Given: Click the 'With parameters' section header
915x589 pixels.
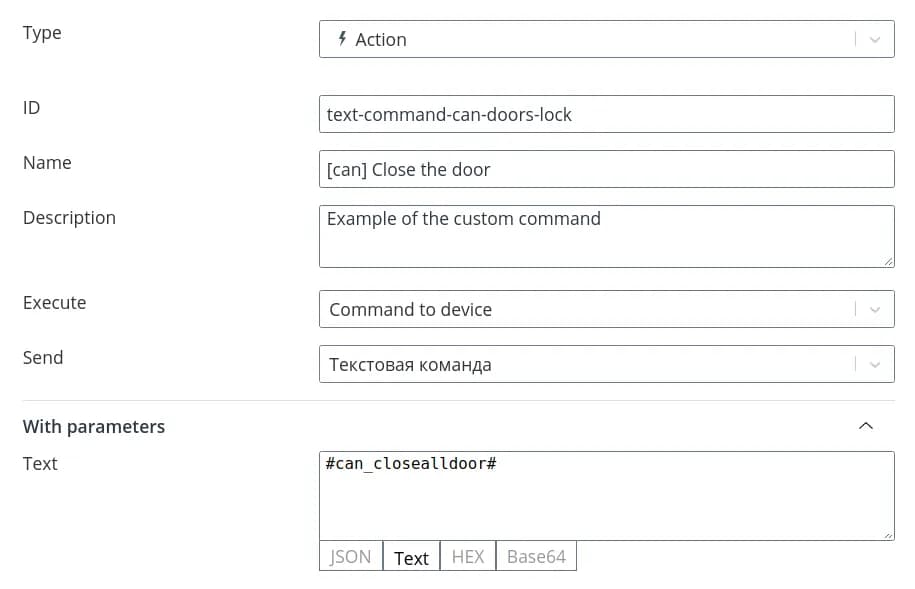Looking at the screenshot, I should point(94,427).
